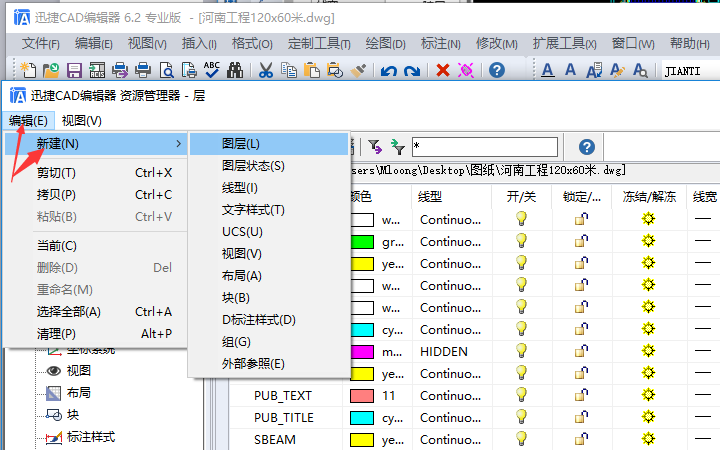The height and width of the screenshot is (450, 720).
Task: Click the green color swatch in layer list
Action: pos(362,242)
